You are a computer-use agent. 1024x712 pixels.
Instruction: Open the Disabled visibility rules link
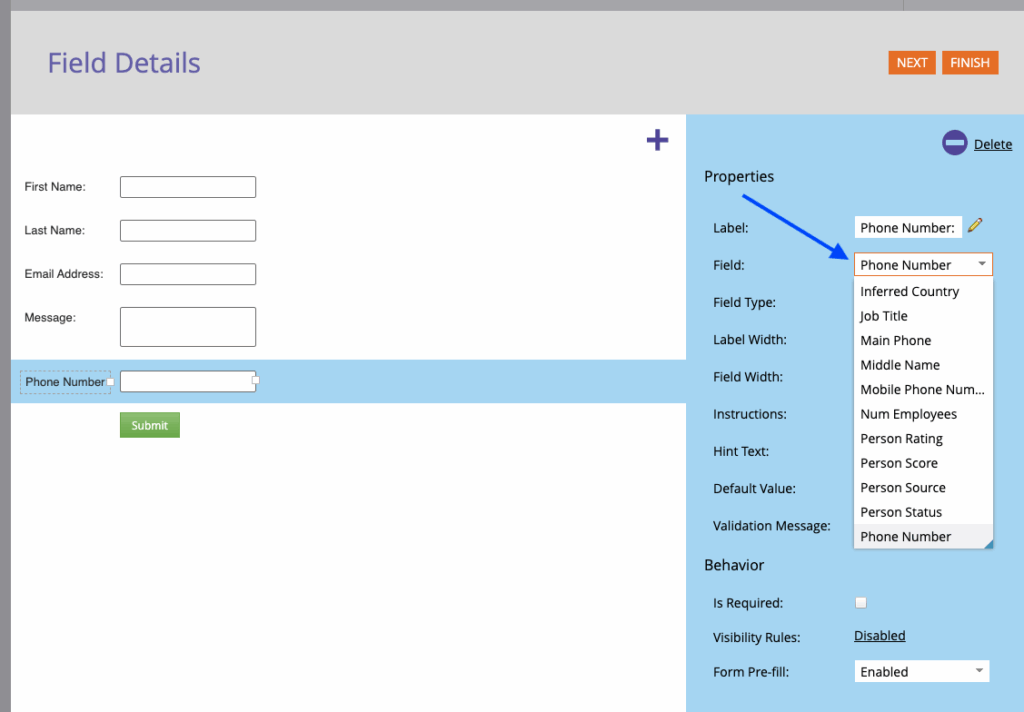pos(879,636)
